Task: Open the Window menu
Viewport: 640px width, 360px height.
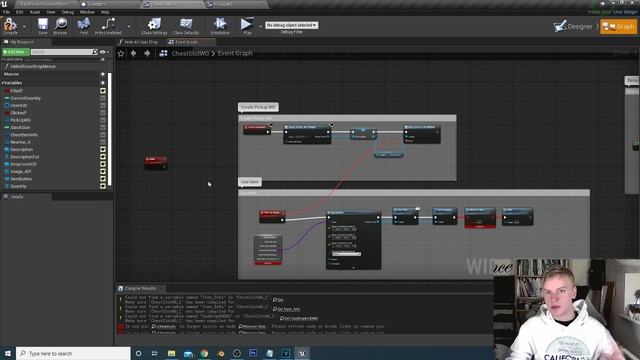Action: point(87,12)
